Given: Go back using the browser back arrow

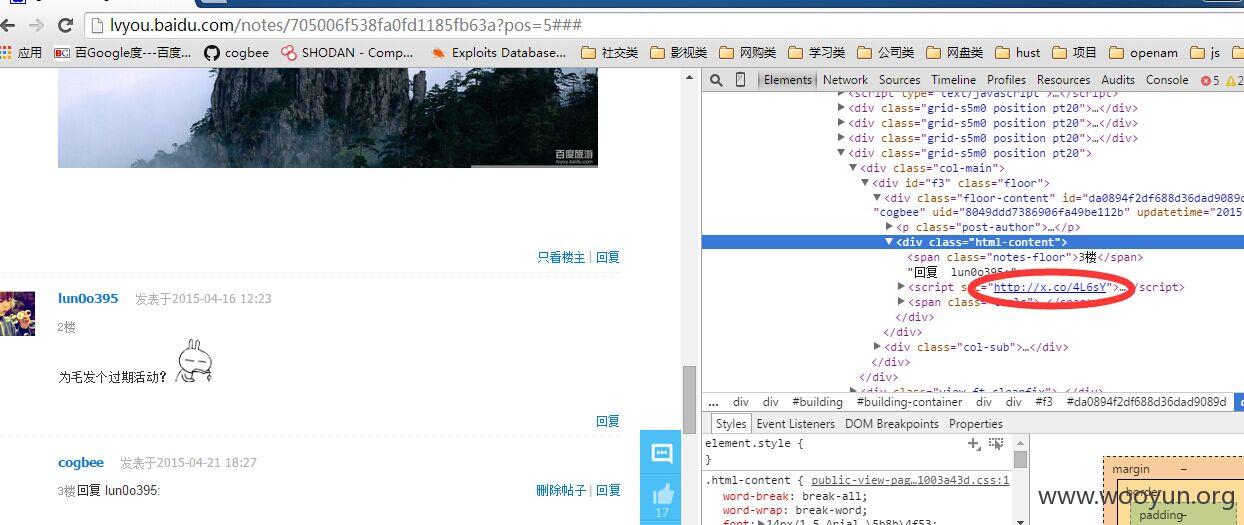Looking at the screenshot, I should pos(10,24).
